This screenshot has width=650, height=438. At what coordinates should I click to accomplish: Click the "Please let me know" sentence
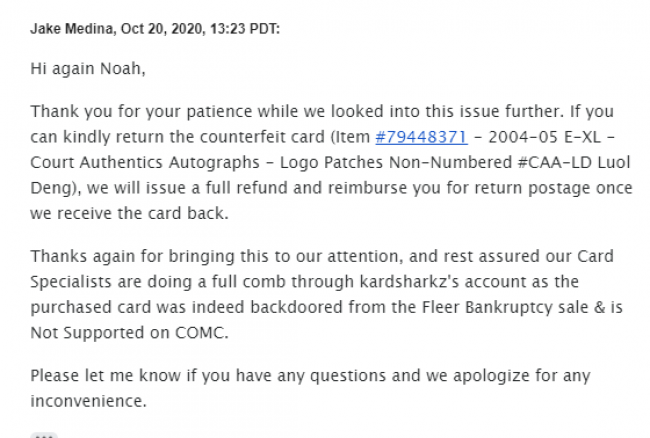tap(100, 375)
